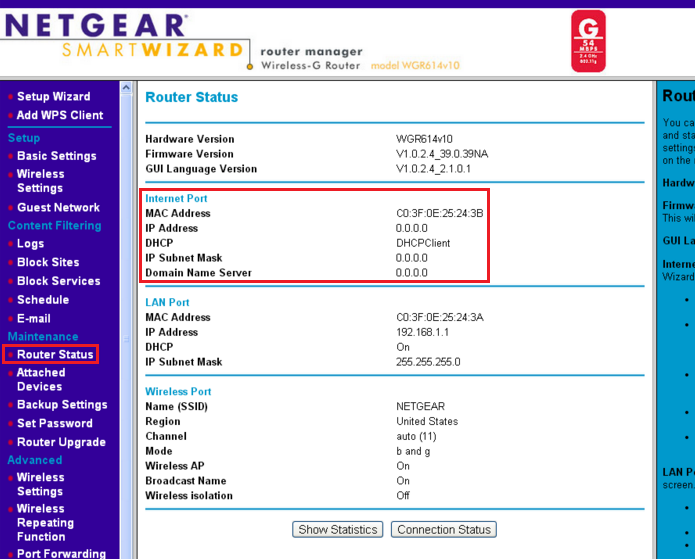Select Router Status in sidebar
This screenshot has height=559, width=695.
point(55,355)
